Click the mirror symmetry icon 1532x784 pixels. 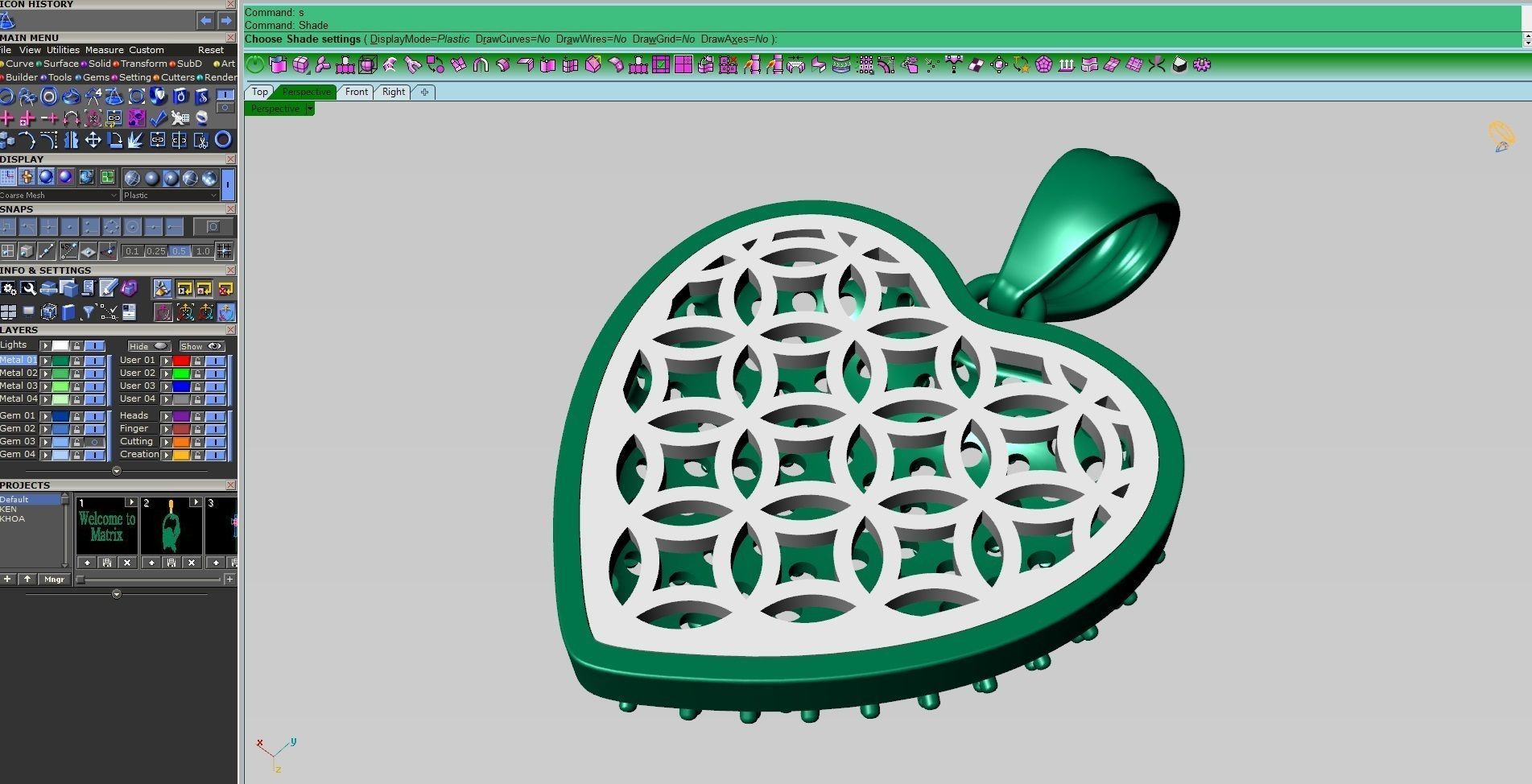click(72, 140)
